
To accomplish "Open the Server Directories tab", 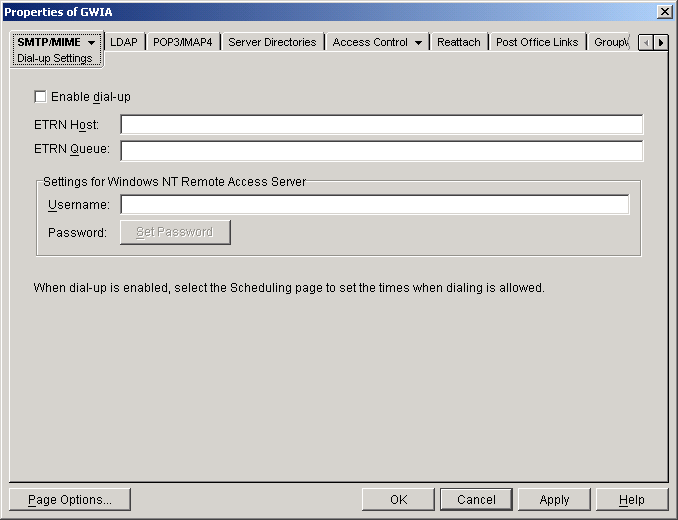I will tap(272, 42).
